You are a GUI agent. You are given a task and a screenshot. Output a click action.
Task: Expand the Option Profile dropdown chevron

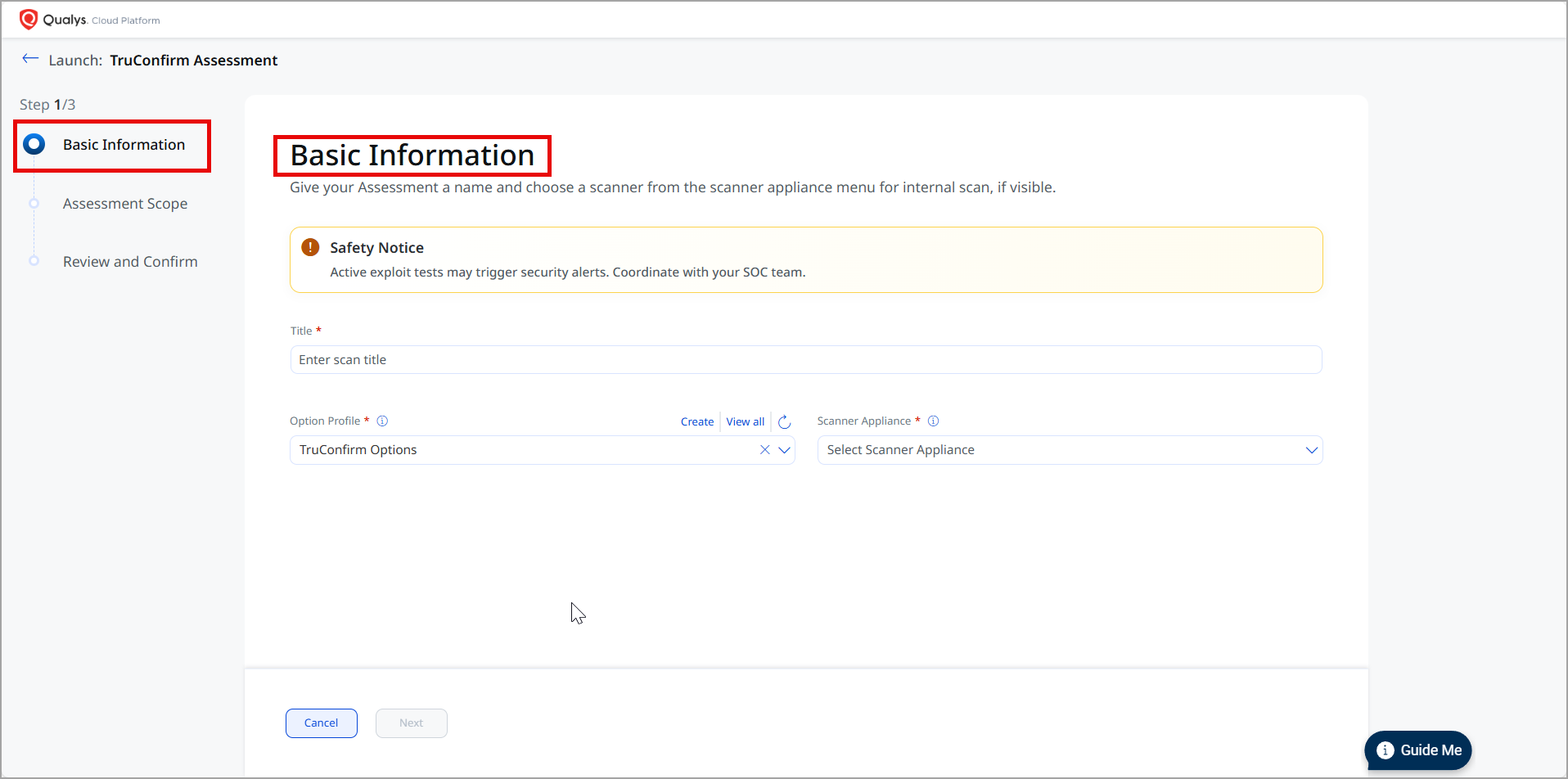(x=784, y=450)
